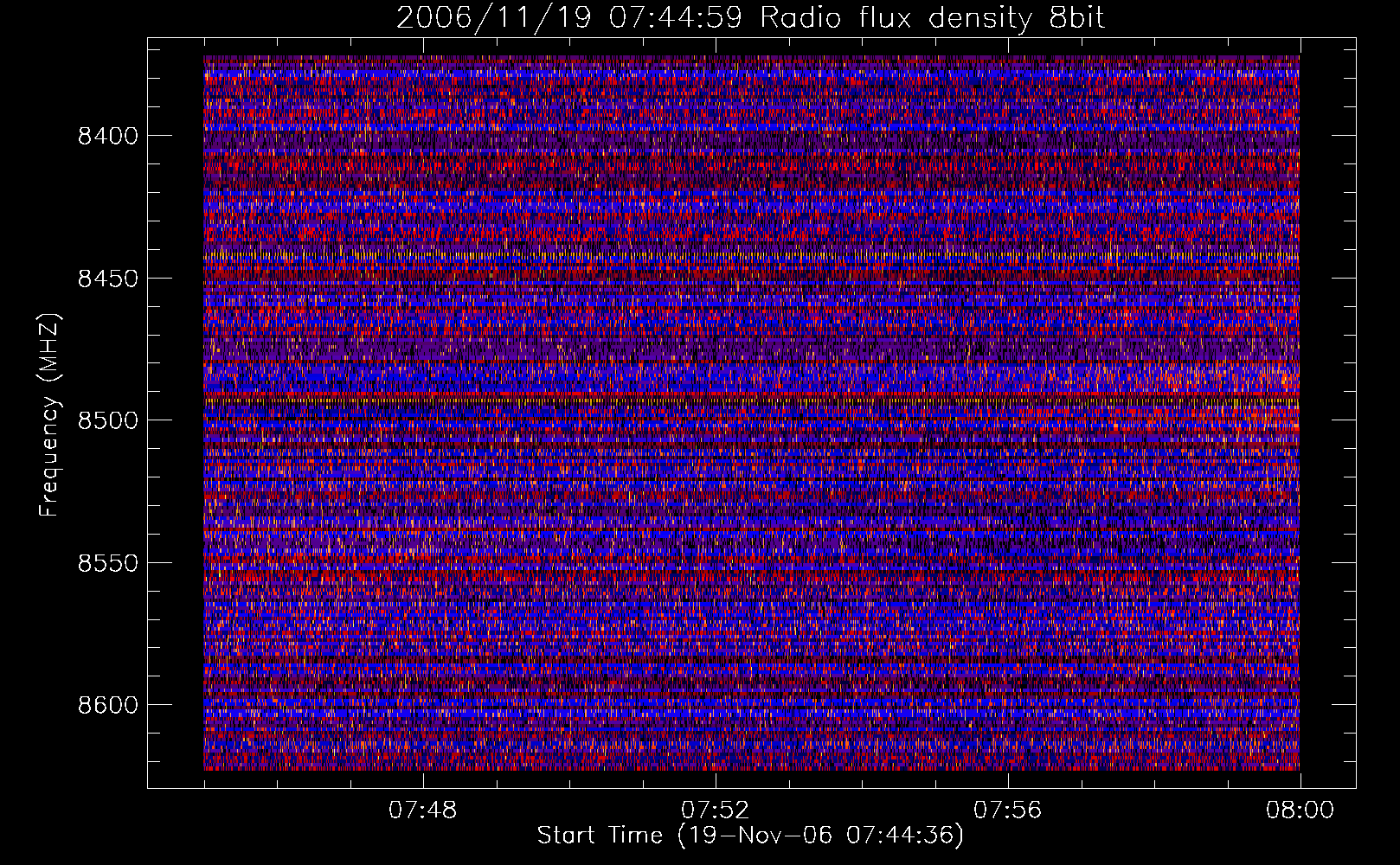Screen dimensions: 1400x865
Task: Select the 08:00 time axis label
Action: click(x=1300, y=811)
